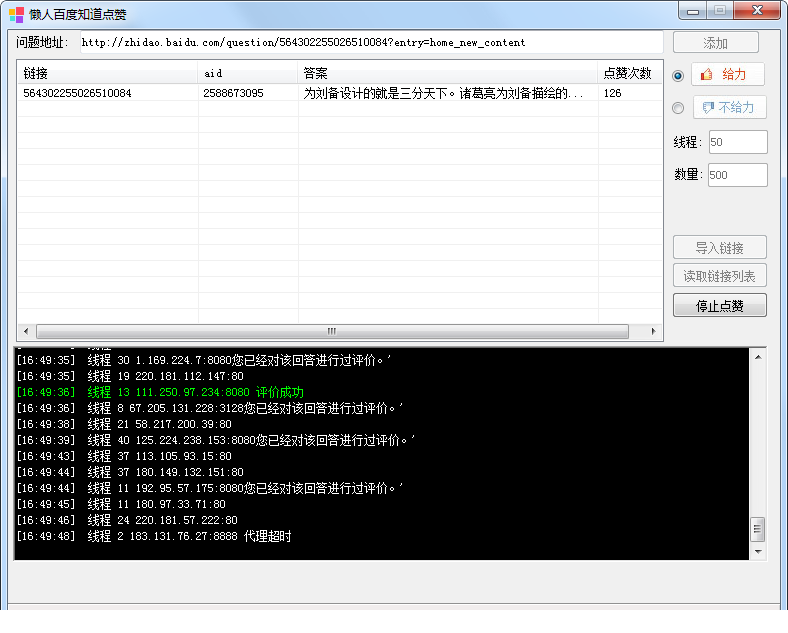Viewport: 788px width, 633px height.
Task: Click the 给力 thumbs-up button
Action: pos(728,74)
